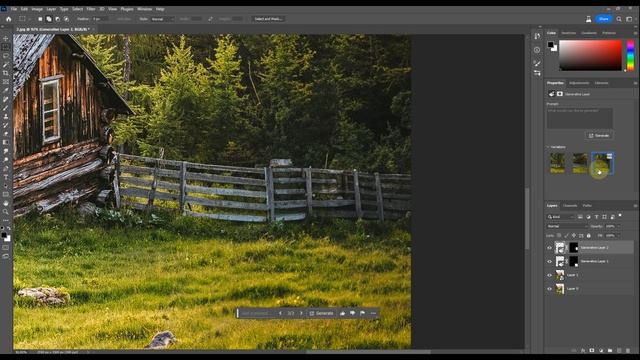This screenshot has height=360, width=640.
Task: Toggle visibility of Layer 1
Action: pos(549,275)
